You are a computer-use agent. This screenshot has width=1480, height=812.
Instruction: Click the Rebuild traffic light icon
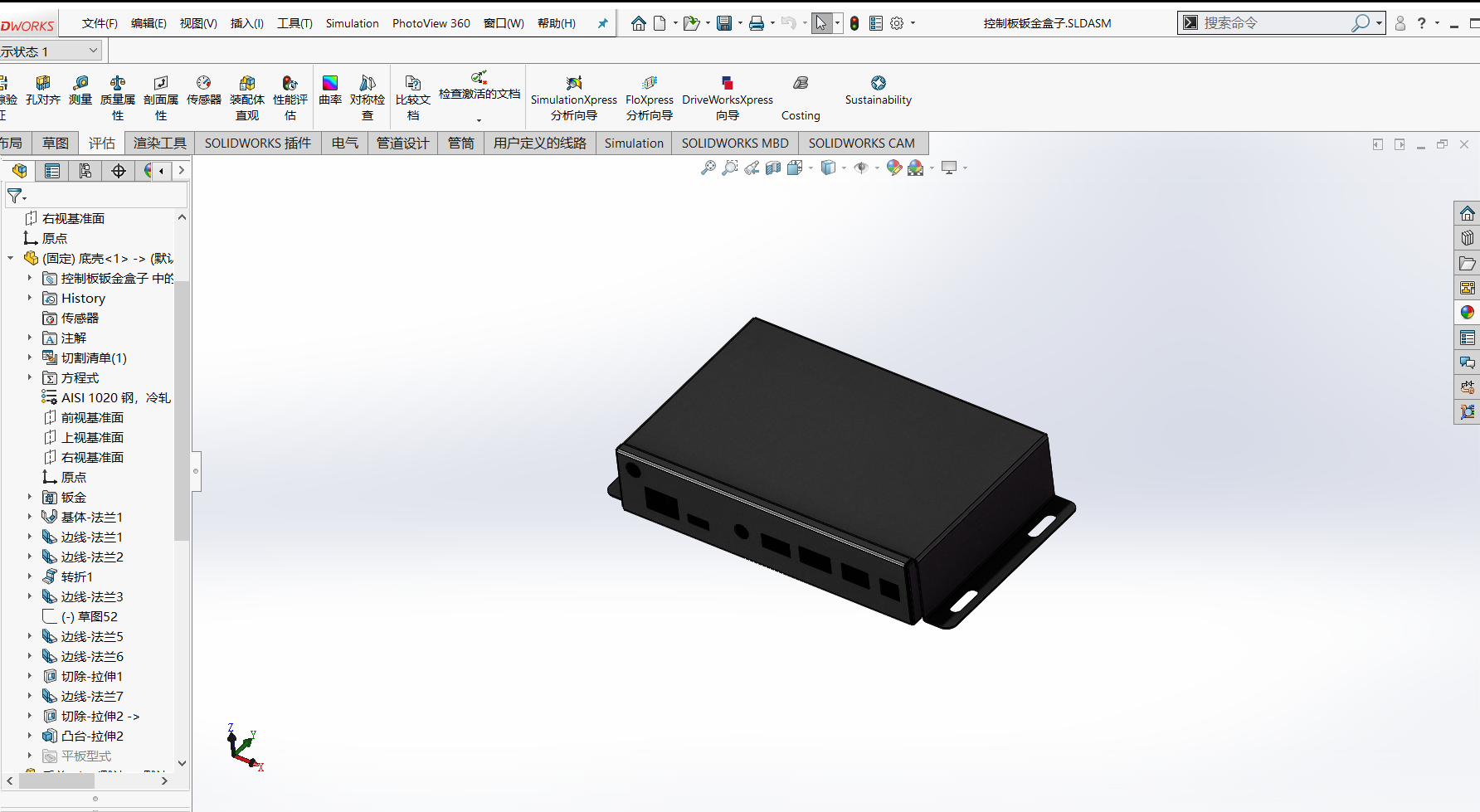[854, 23]
